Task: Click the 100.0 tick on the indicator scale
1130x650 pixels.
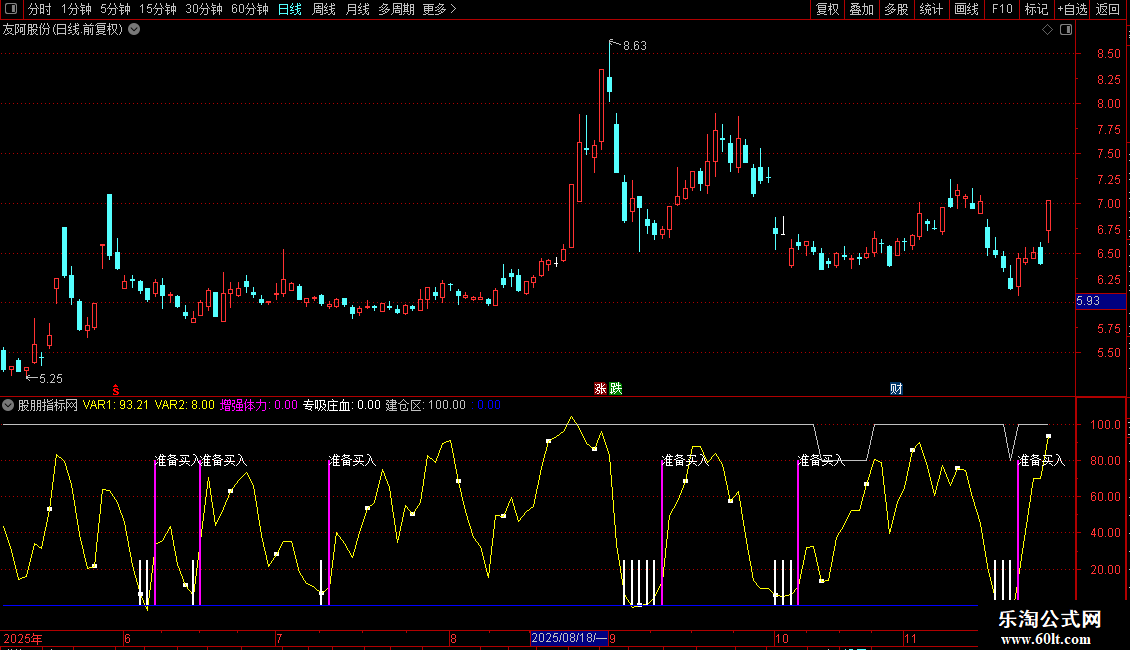Action: tap(1105, 424)
